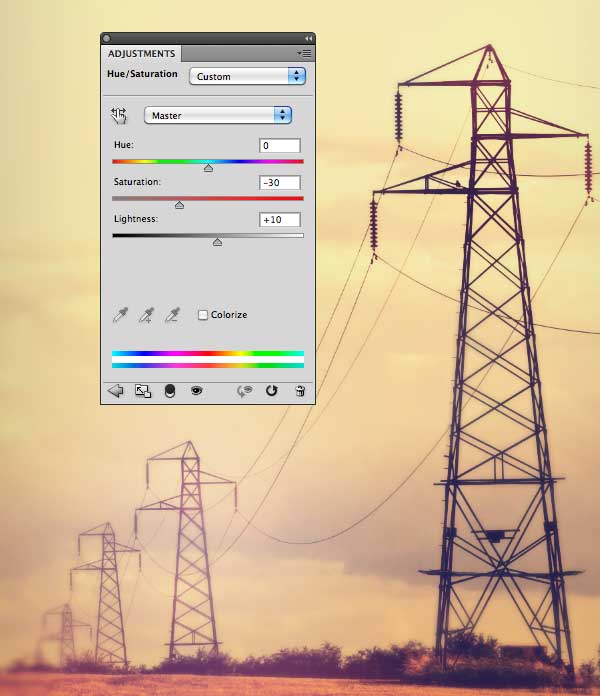The image size is (600, 696).
Task: Click the Saturation value field showing -30
Action: click(x=280, y=182)
